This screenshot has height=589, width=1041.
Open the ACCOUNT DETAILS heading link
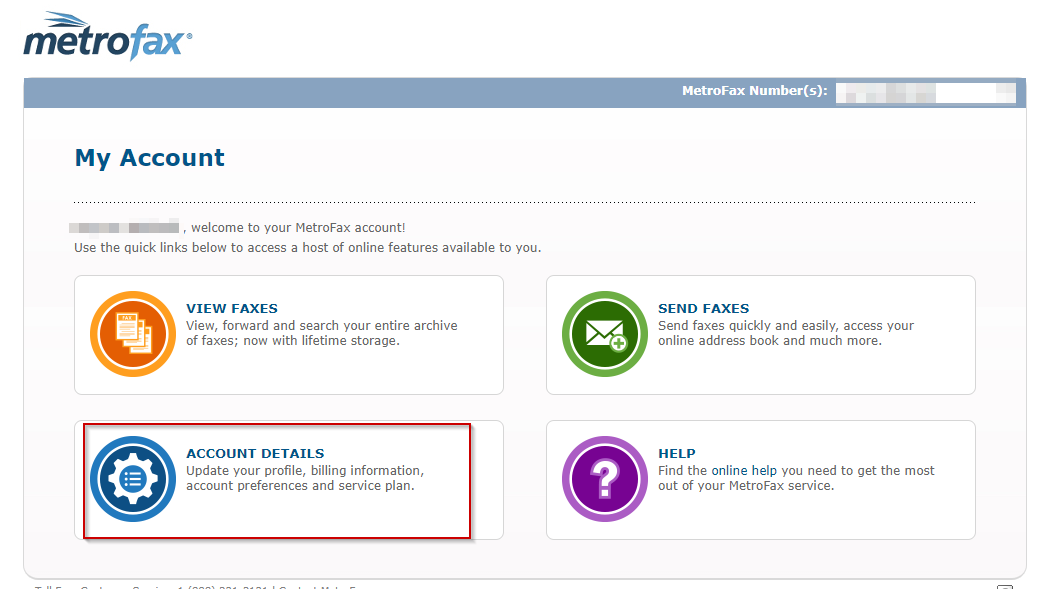coord(255,453)
